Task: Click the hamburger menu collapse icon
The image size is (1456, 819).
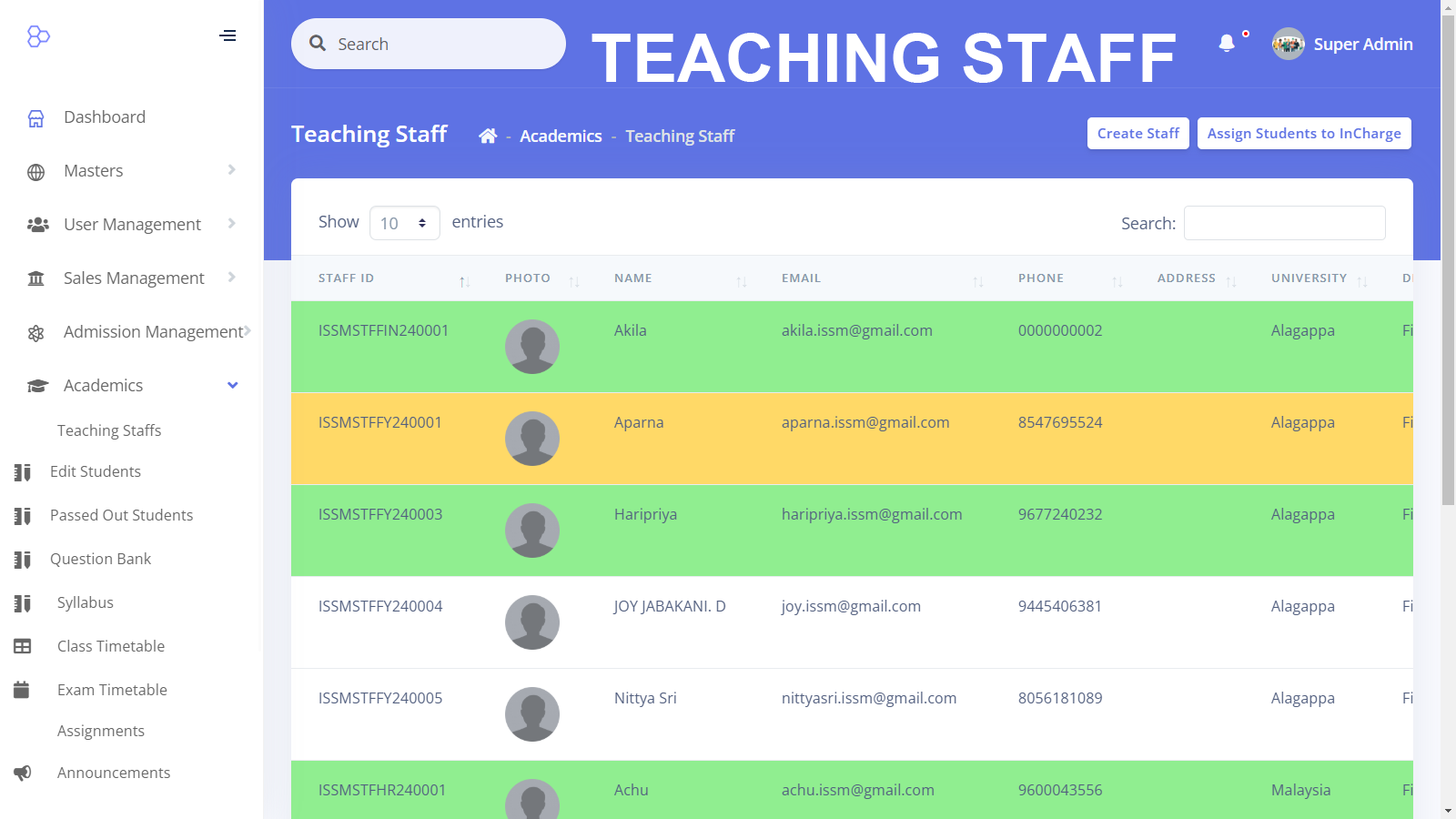Action: (227, 35)
